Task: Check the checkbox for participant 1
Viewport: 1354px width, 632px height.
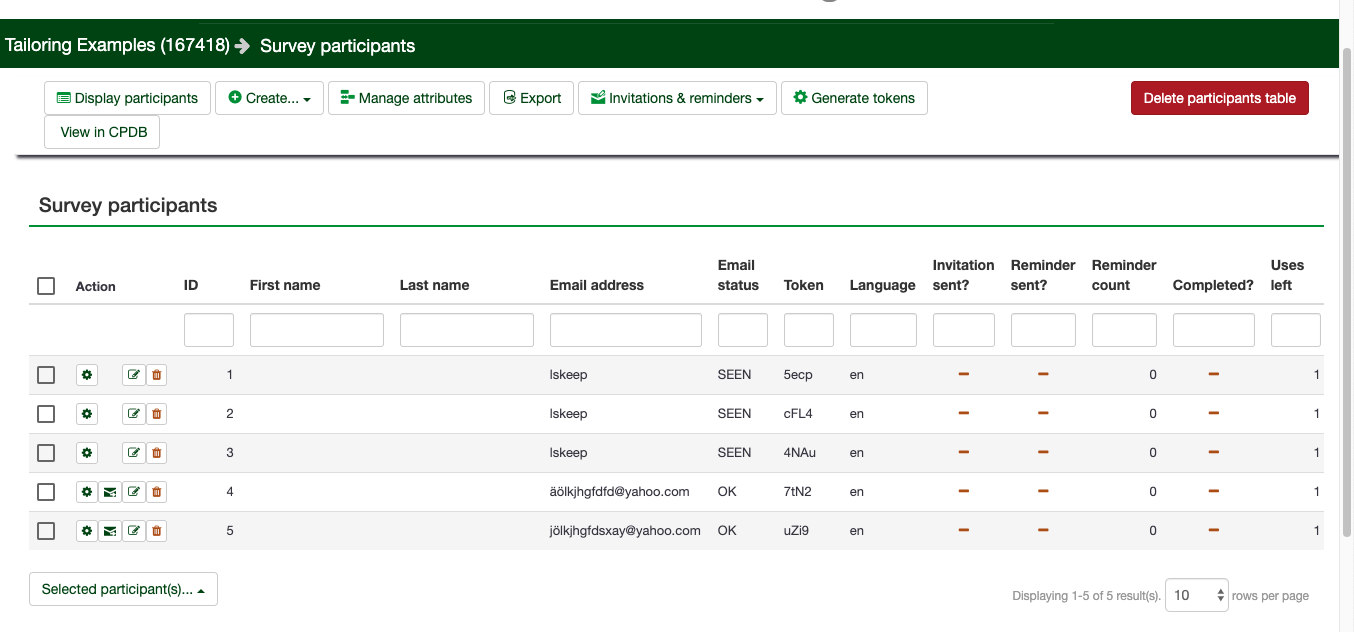Action: (x=46, y=375)
